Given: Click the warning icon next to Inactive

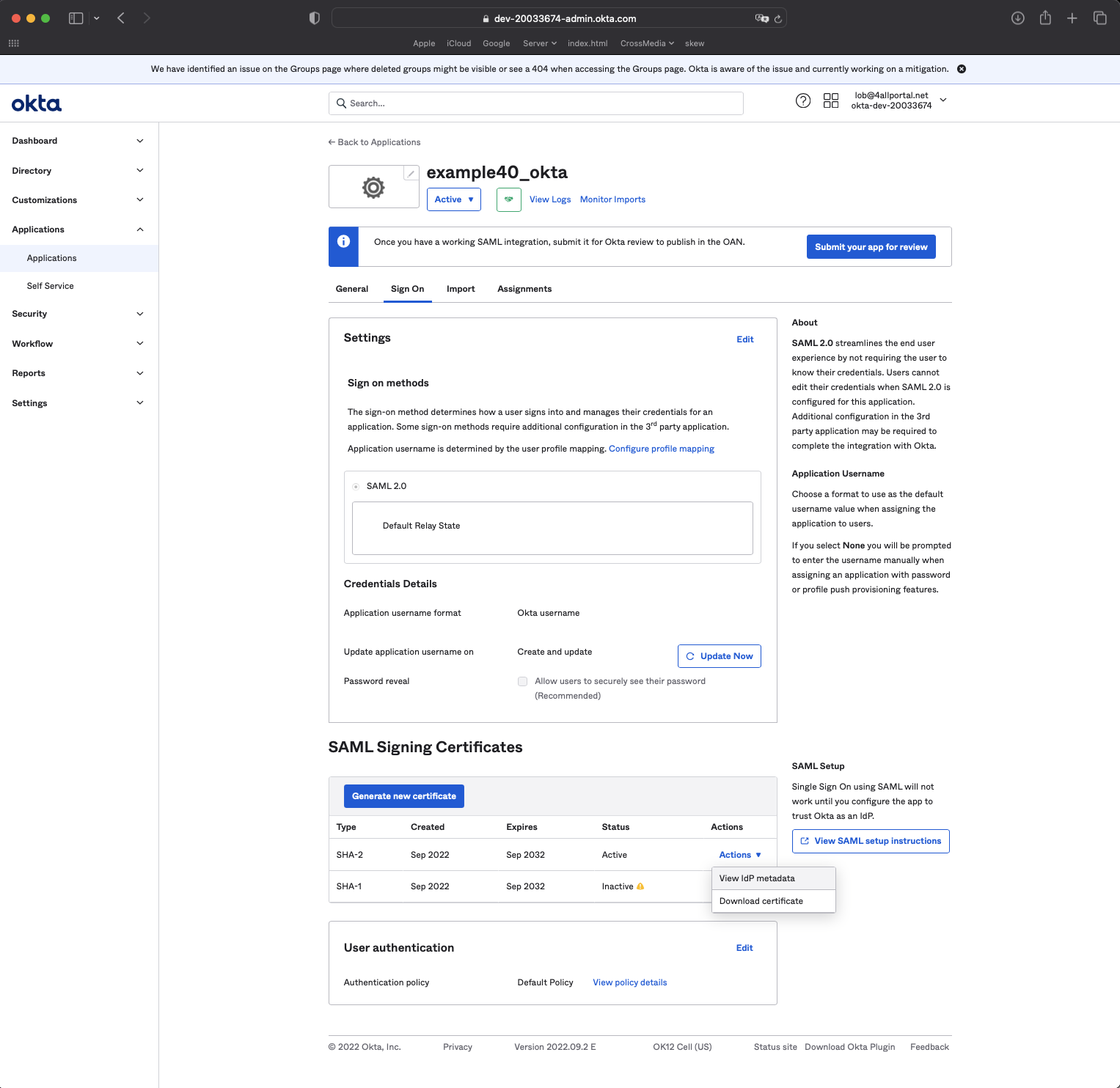Looking at the screenshot, I should (640, 886).
